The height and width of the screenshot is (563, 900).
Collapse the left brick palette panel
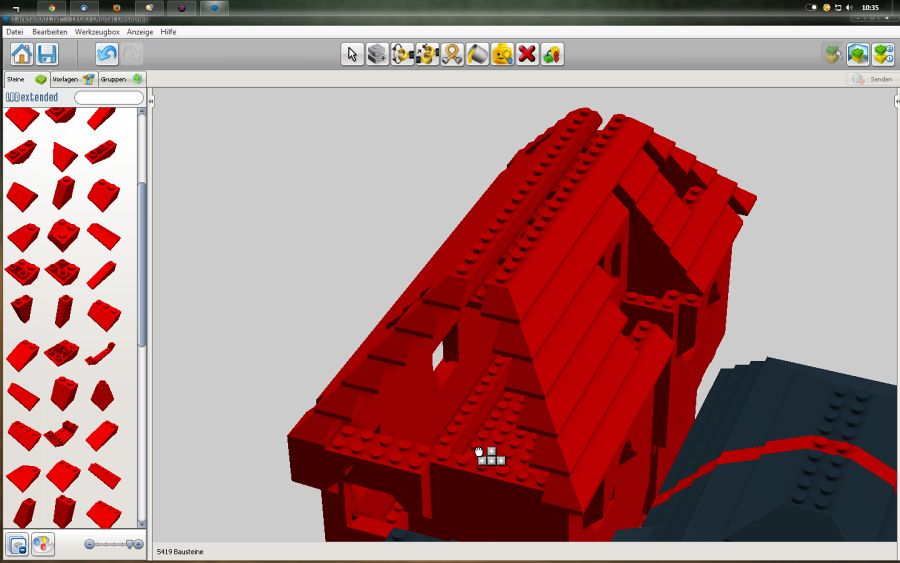(151, 101)
